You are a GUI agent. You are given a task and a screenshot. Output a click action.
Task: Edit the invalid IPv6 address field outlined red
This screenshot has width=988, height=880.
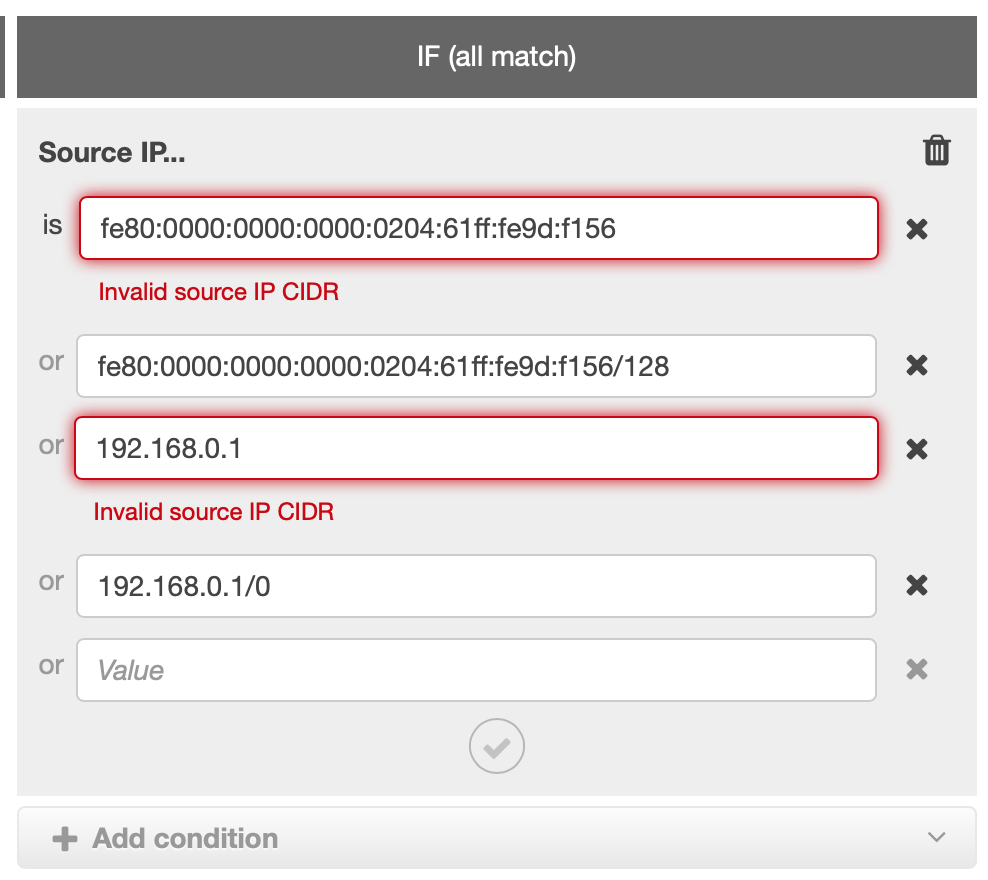(x=479, y=228)
